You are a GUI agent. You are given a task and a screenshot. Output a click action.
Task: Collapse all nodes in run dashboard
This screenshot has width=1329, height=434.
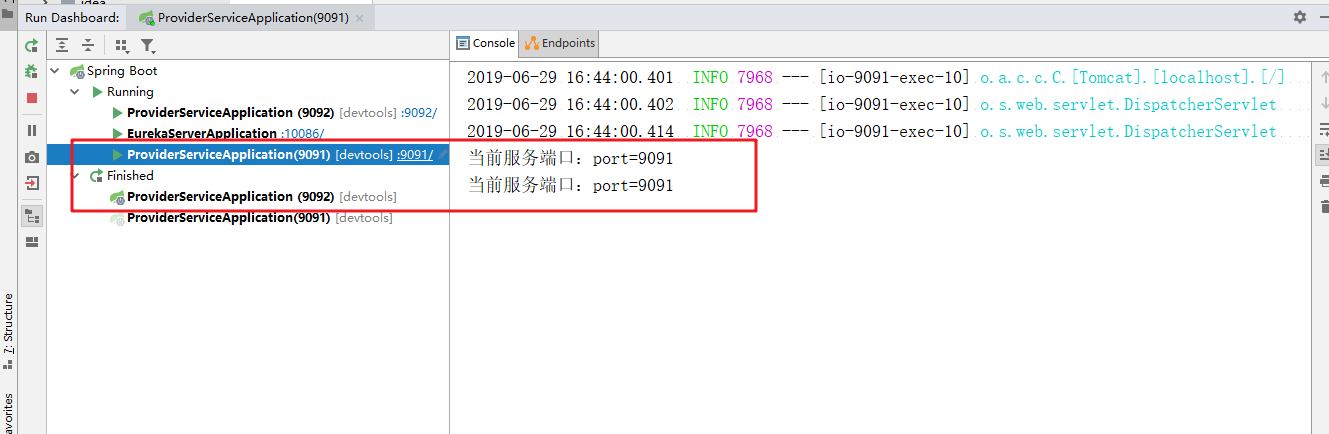(x=88, y=45)
